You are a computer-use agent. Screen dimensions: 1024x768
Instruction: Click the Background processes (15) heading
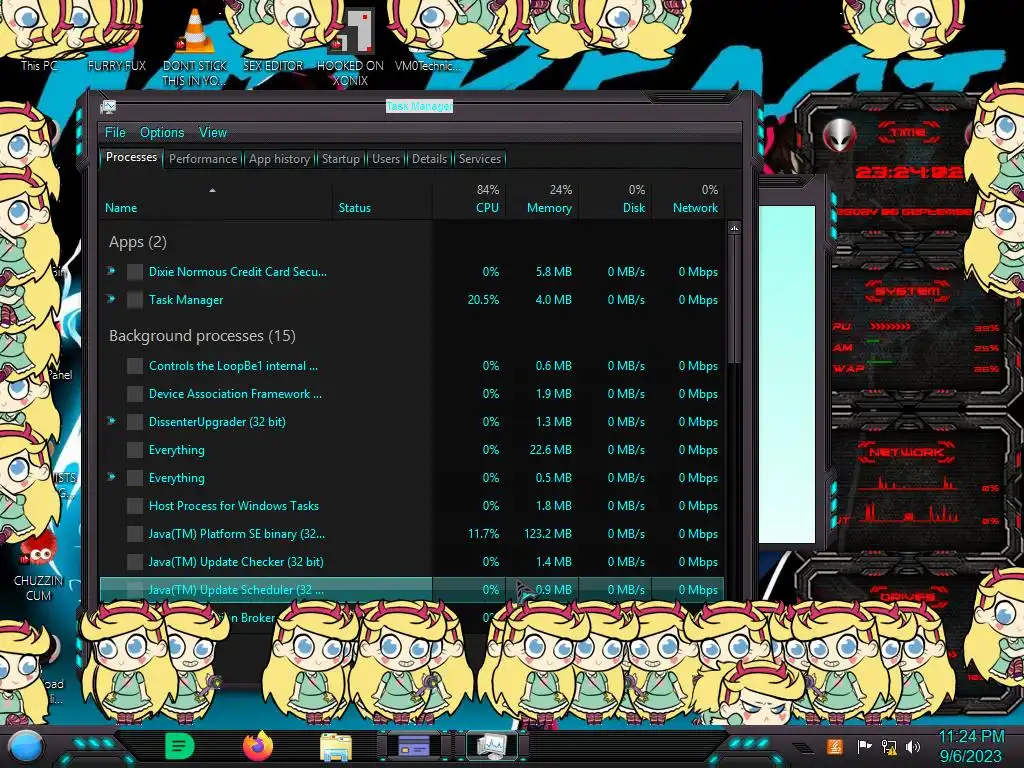pyautogui.click(x=202, y=336)
